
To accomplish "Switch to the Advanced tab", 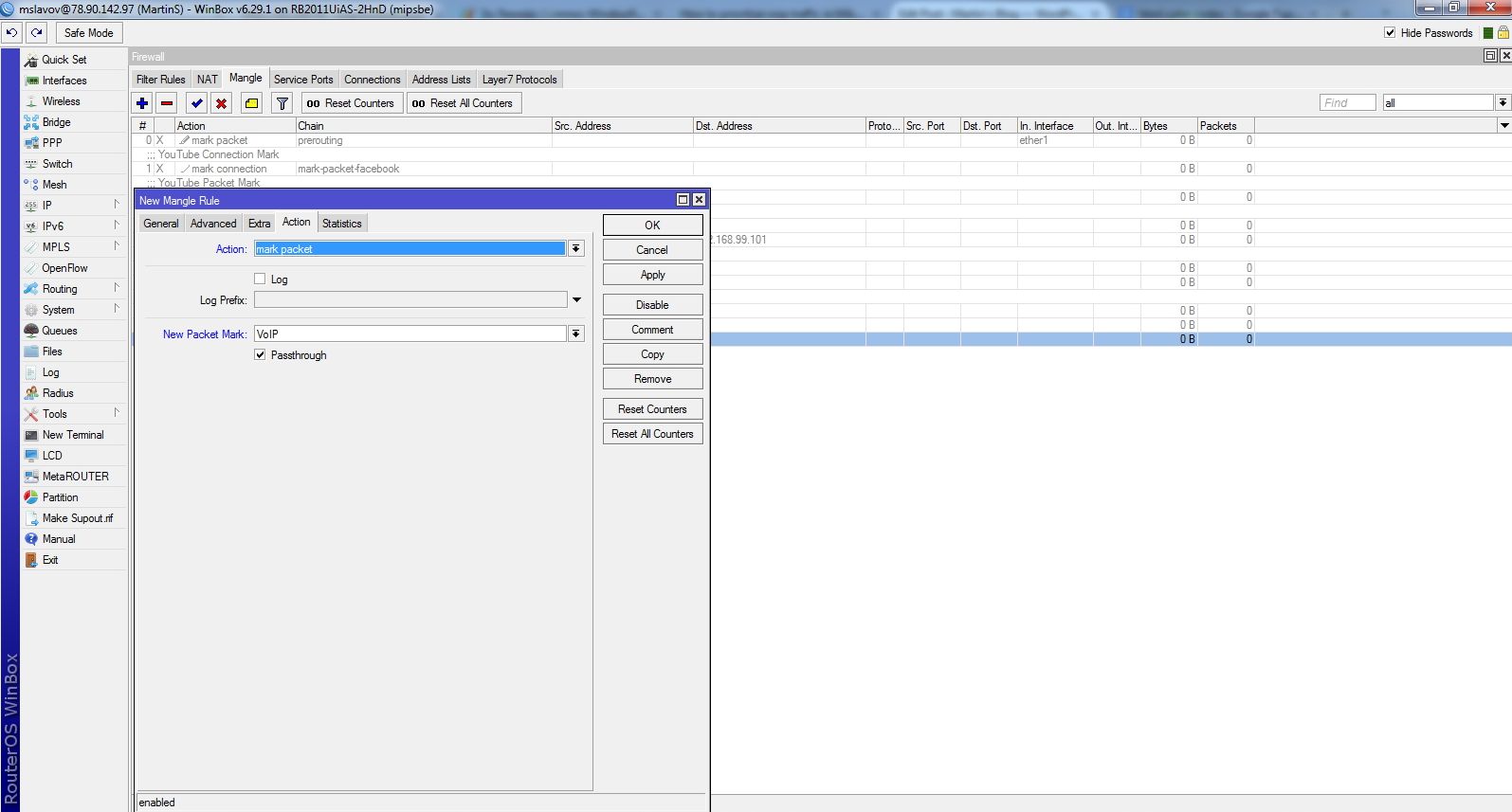I will point(213,224).
